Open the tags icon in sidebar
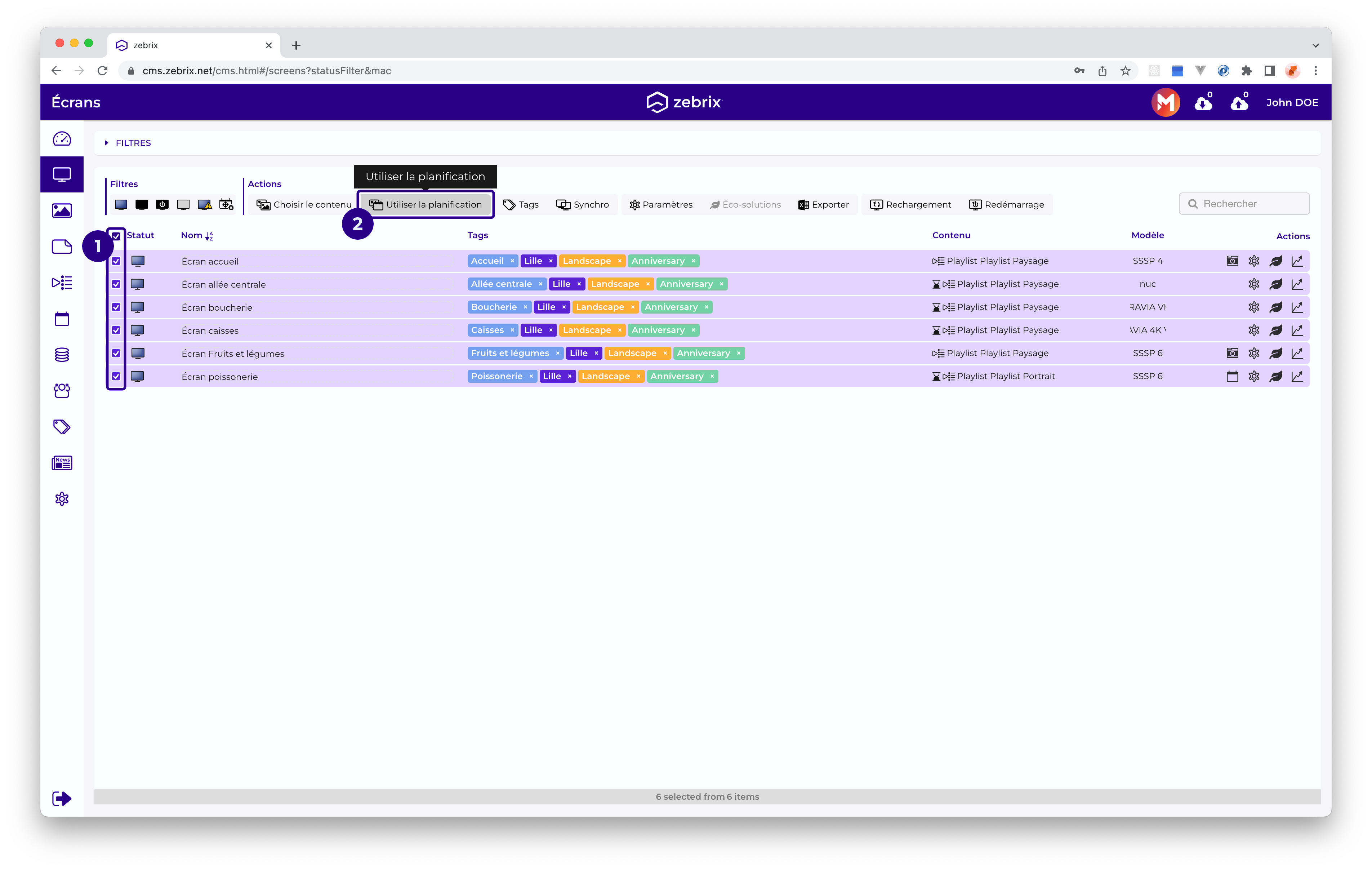 pyautogui.click(x=62, y=426)
